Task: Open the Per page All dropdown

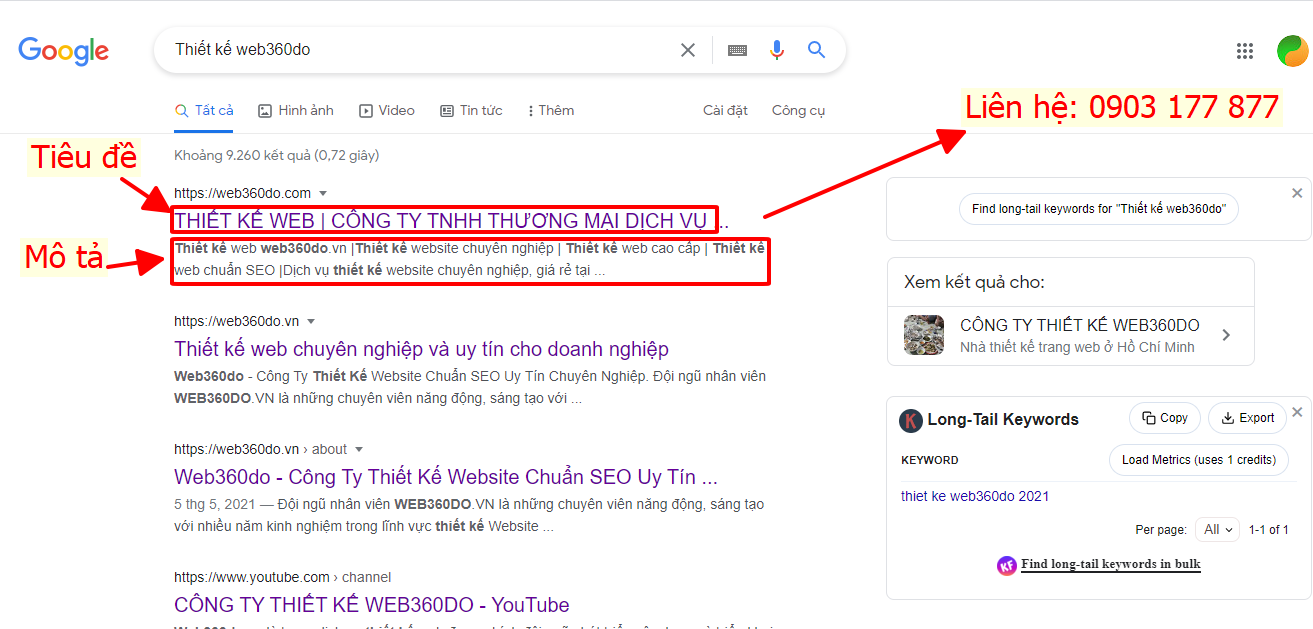Action: click(1217, 529)
